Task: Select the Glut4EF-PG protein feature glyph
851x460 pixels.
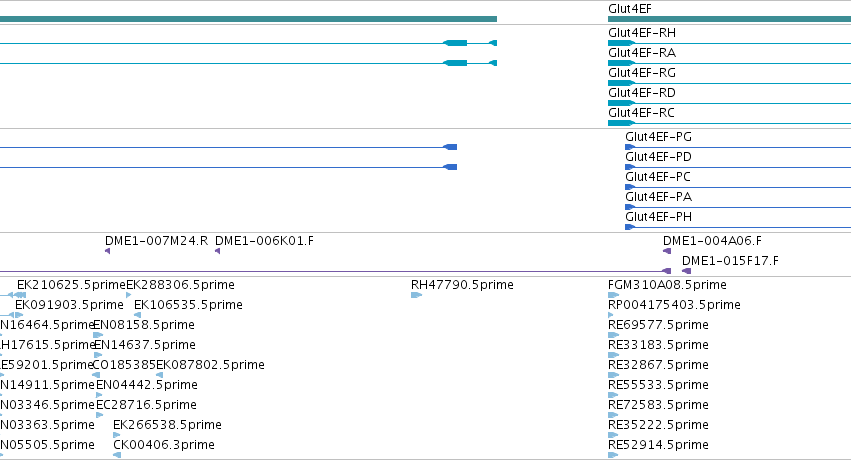Action: click(630, 147)
